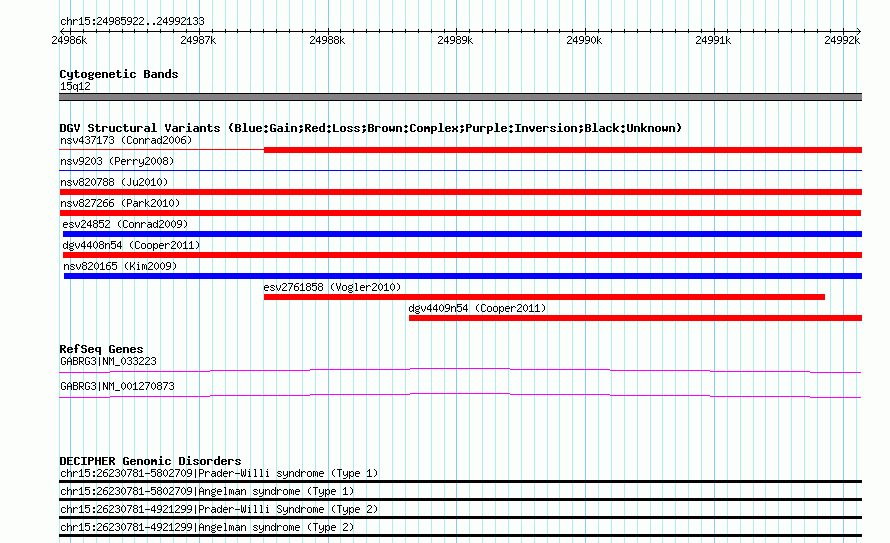Open the nsv437173 (Conrad2006) variant label

point(126,140)
